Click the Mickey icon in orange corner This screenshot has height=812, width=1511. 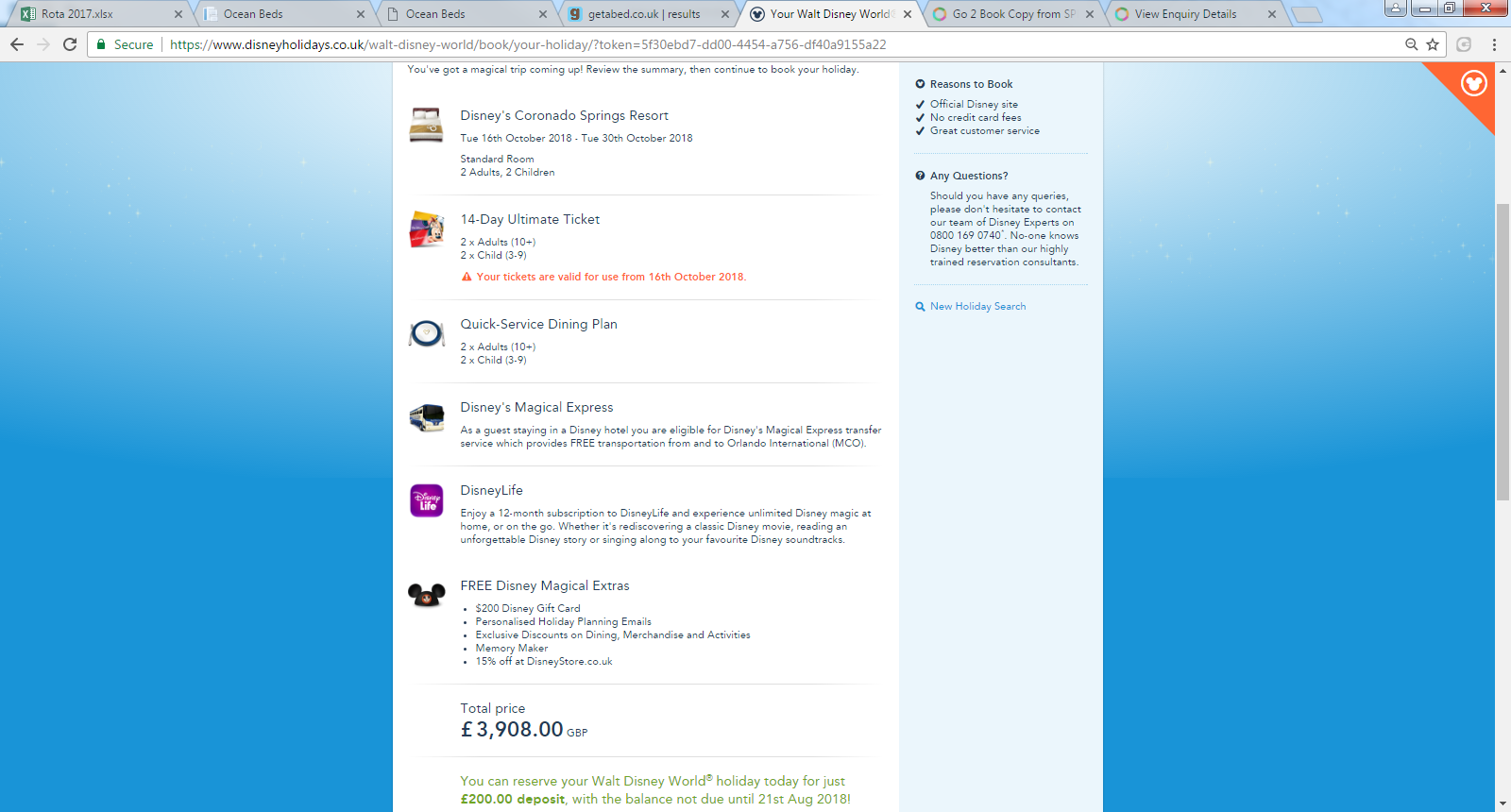1473,83
